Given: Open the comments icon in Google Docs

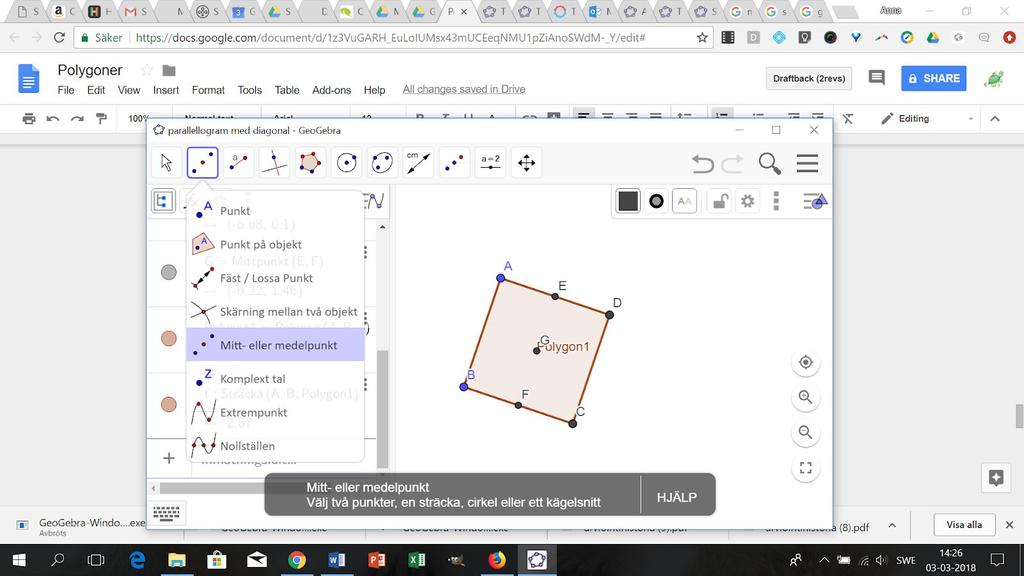Looking at the screenshot, I should click(876, 78).
